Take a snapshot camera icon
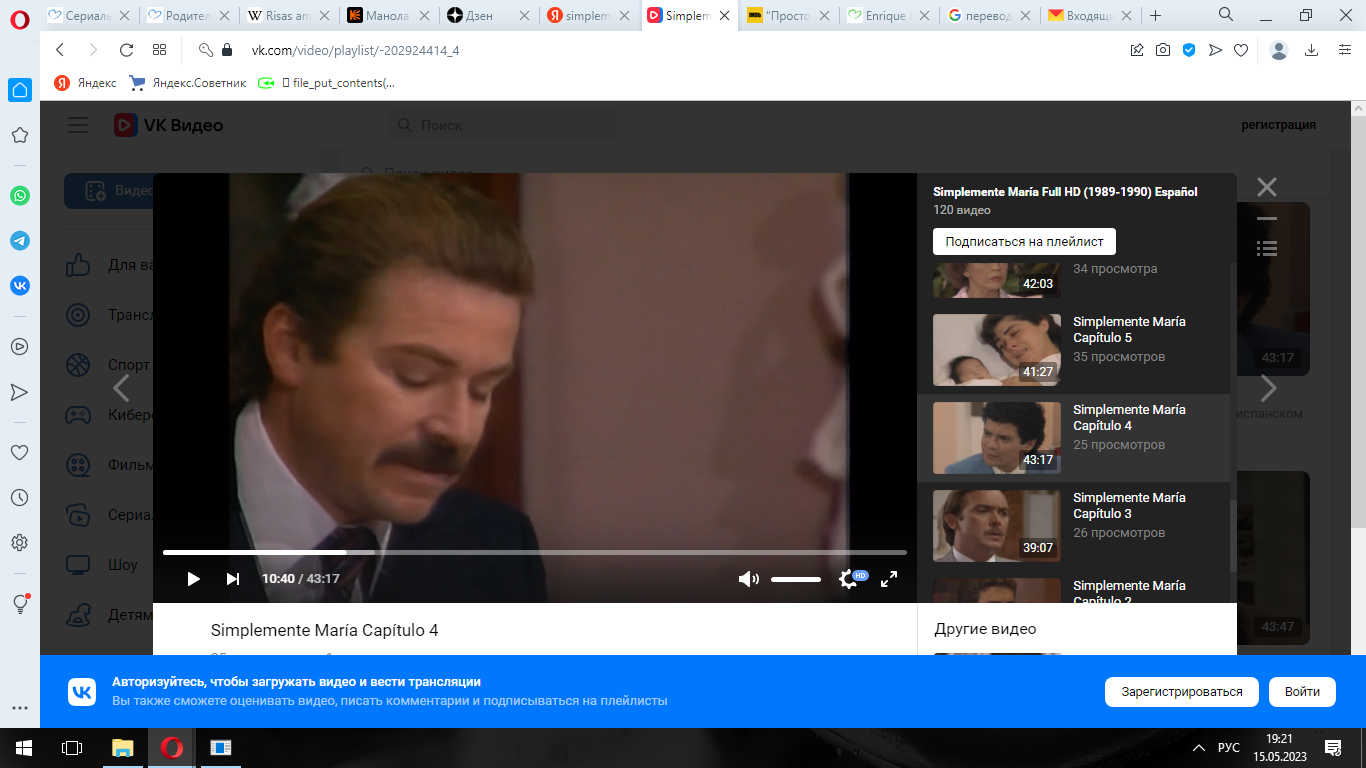The image size is (1366, 768). [x=1163, y=50]
